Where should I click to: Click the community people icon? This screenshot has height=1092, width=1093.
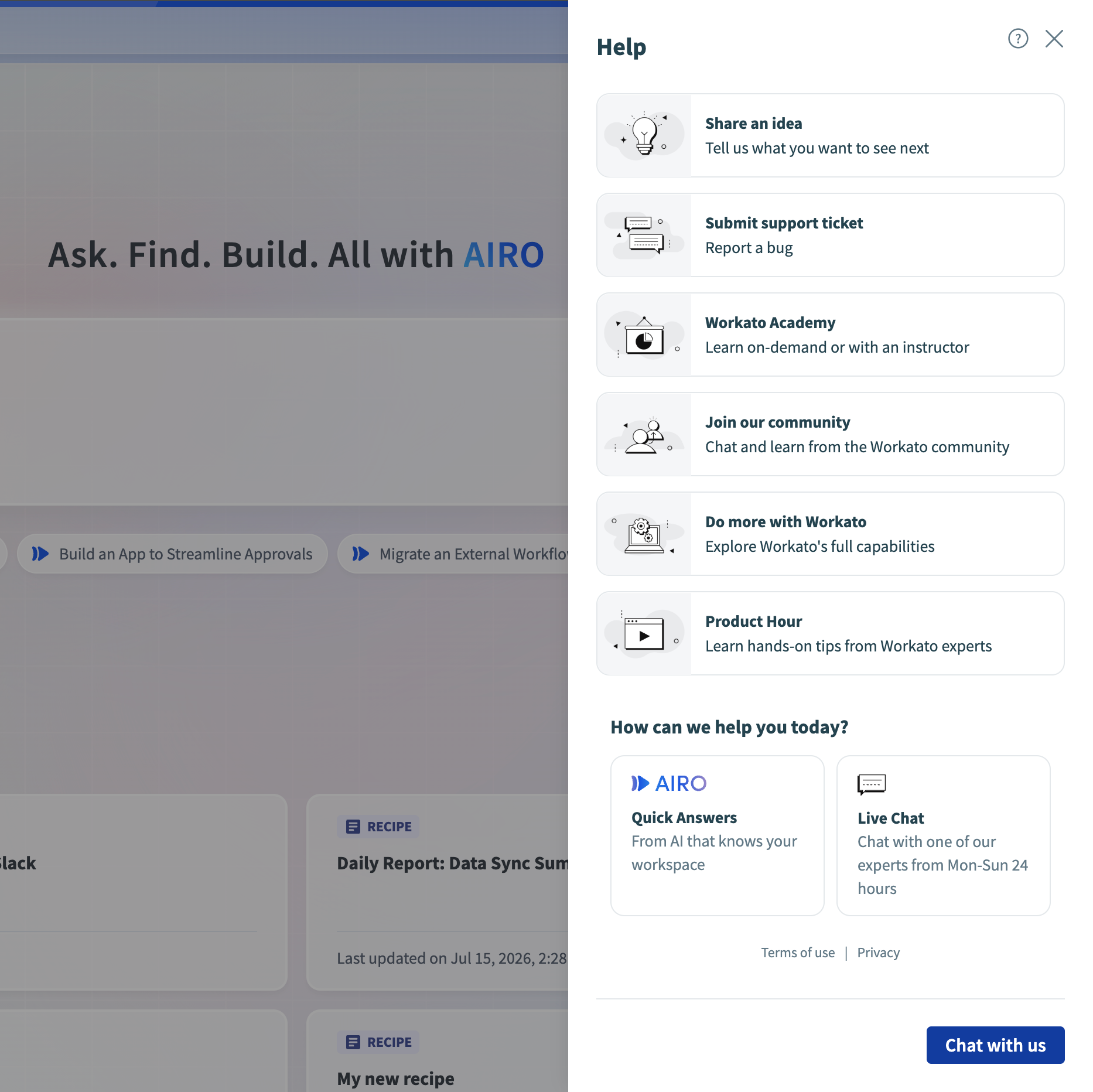(x=644, y=434)
